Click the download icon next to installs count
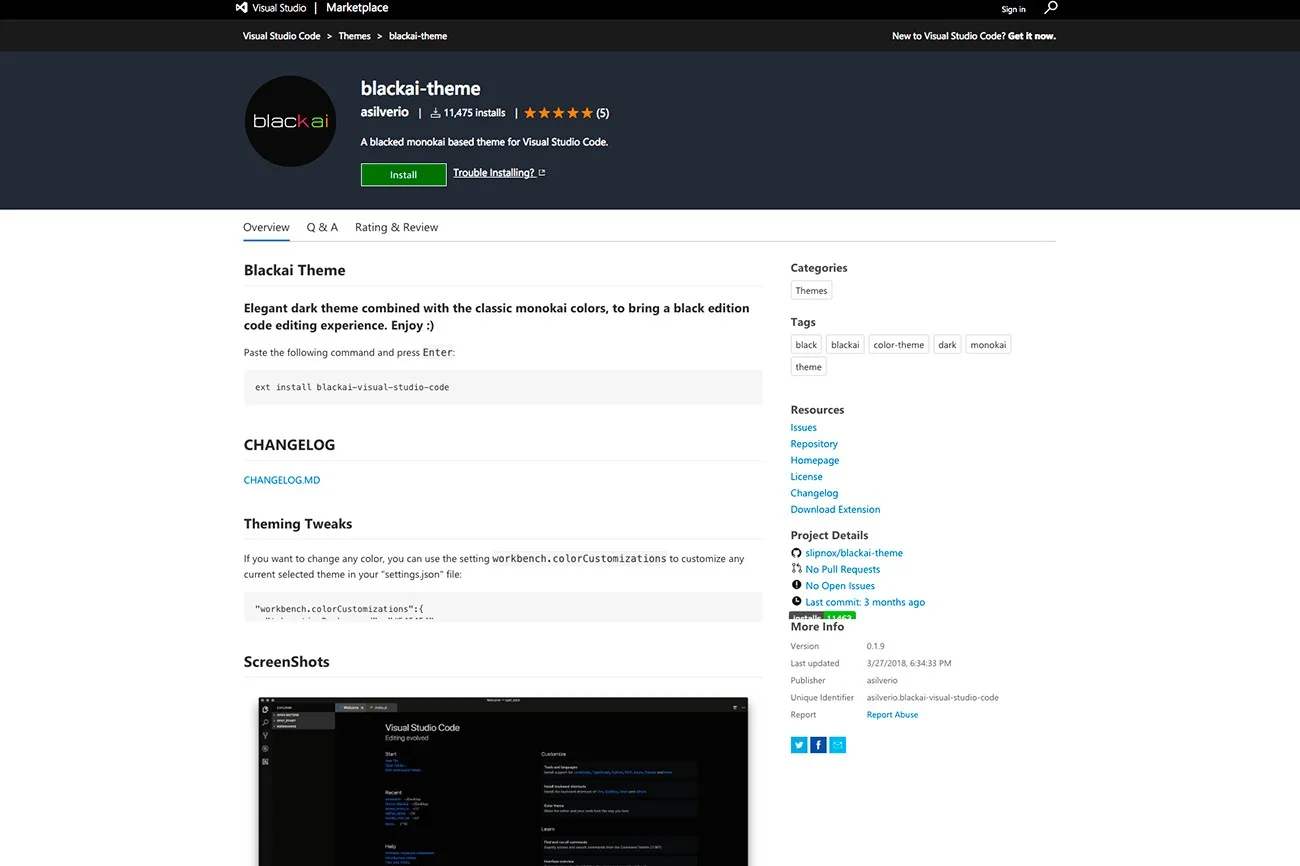 tap(436, 113)
